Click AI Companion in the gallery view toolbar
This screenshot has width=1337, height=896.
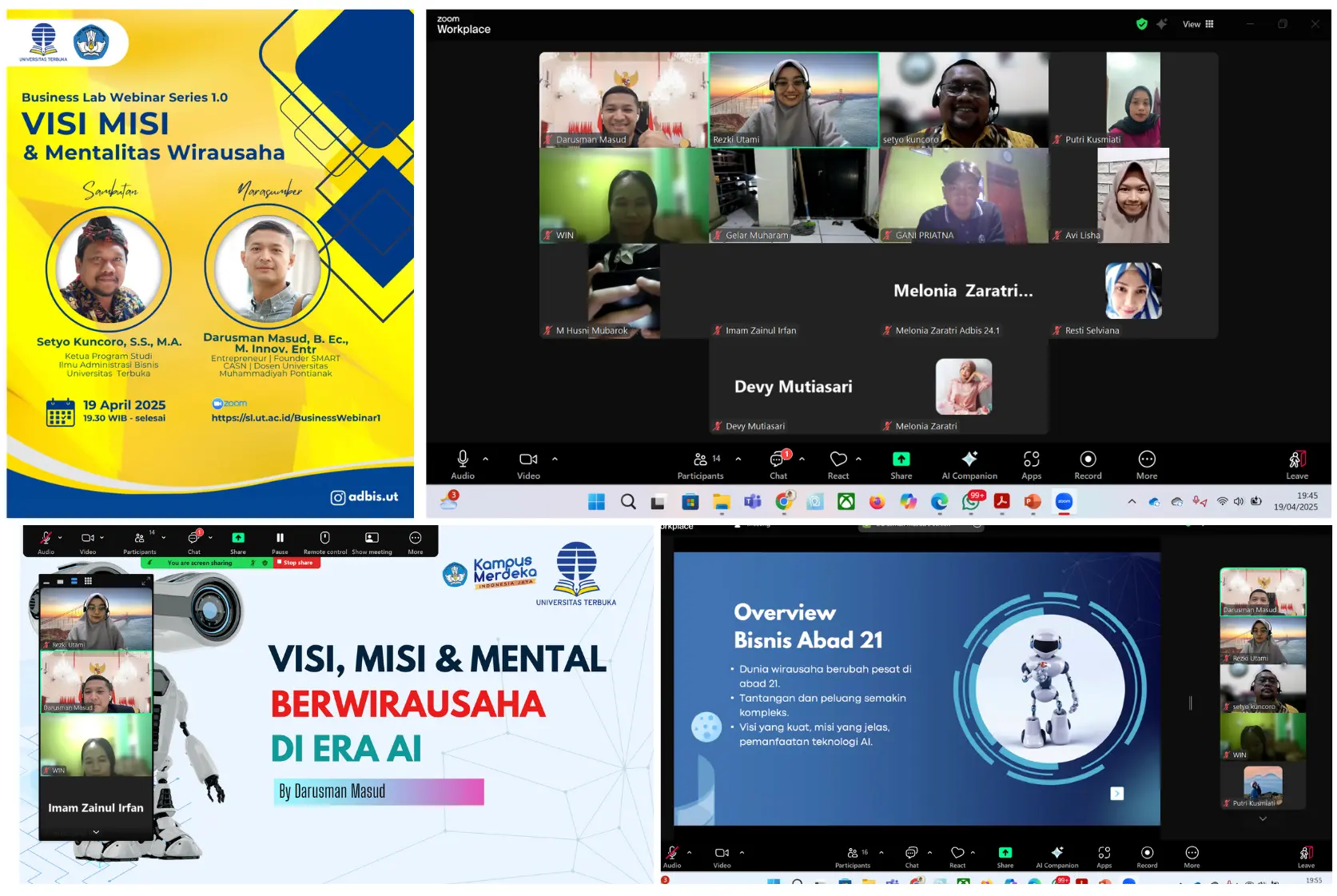pyautogui.click(x=969, y=464)
